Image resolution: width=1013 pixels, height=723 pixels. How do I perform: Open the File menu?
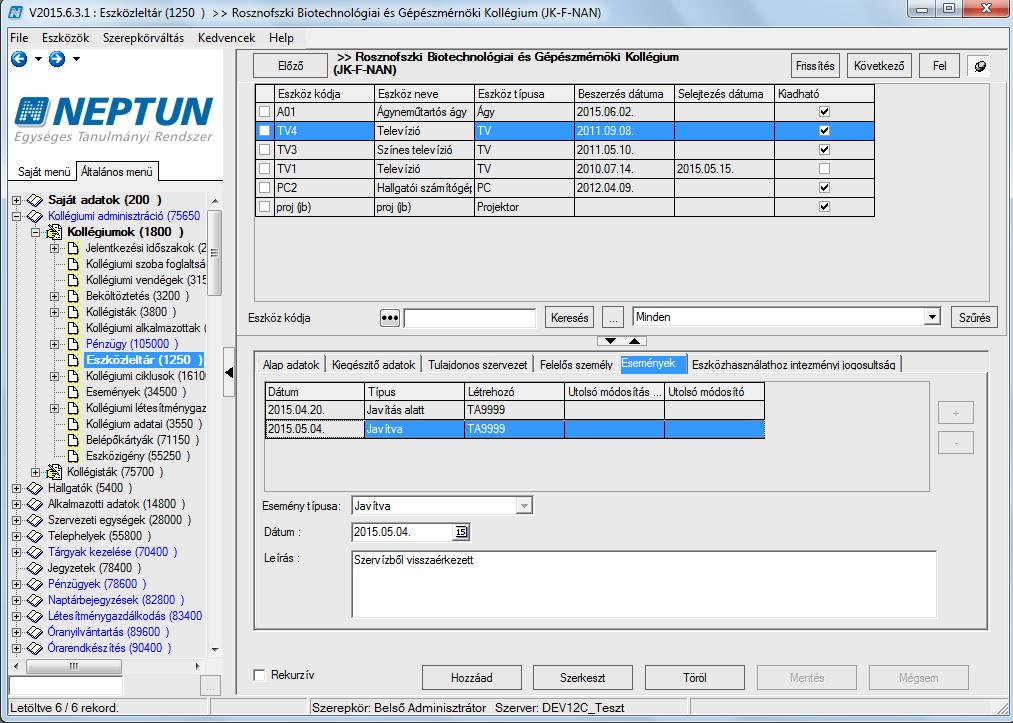click(x=19, y=38)
